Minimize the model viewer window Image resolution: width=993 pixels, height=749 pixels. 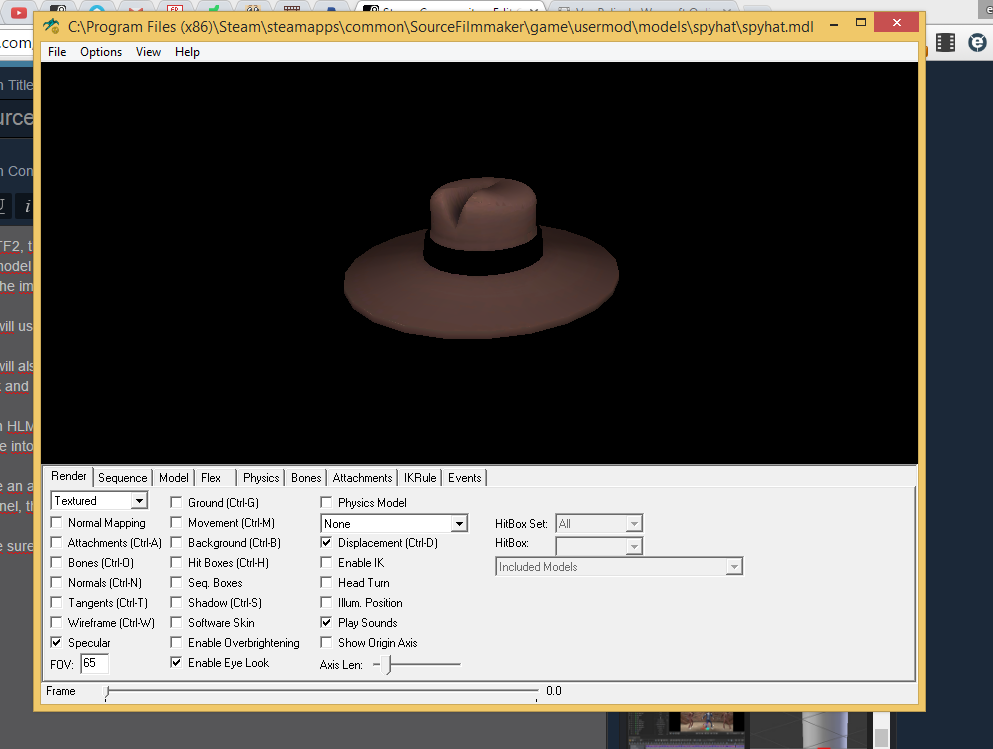point(834,25)
